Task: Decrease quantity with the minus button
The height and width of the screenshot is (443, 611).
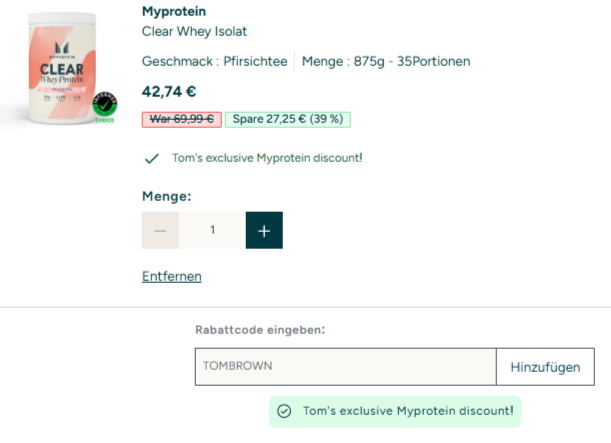Action: coord(160,230)
